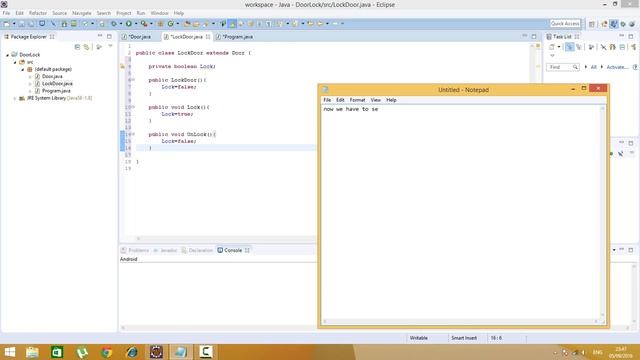This screenshot has width=640, height=360.
Task: Select Program.java in Package Explorer
Action: 56,91
